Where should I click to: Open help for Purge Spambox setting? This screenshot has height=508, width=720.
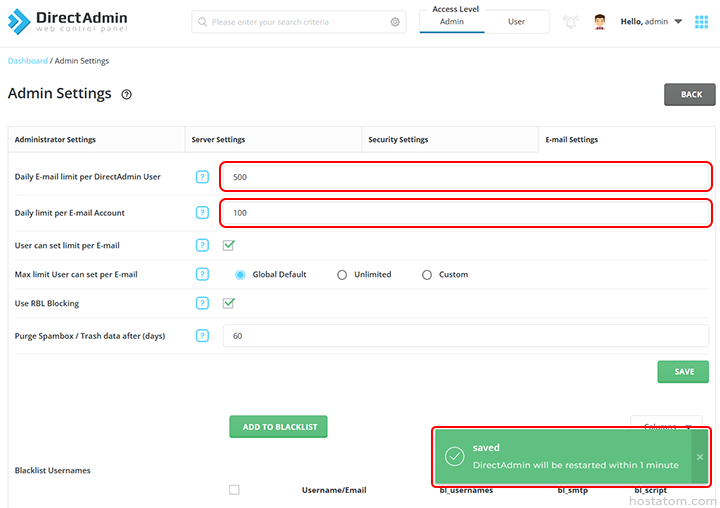pyautogui.click(x=202, y=336)
